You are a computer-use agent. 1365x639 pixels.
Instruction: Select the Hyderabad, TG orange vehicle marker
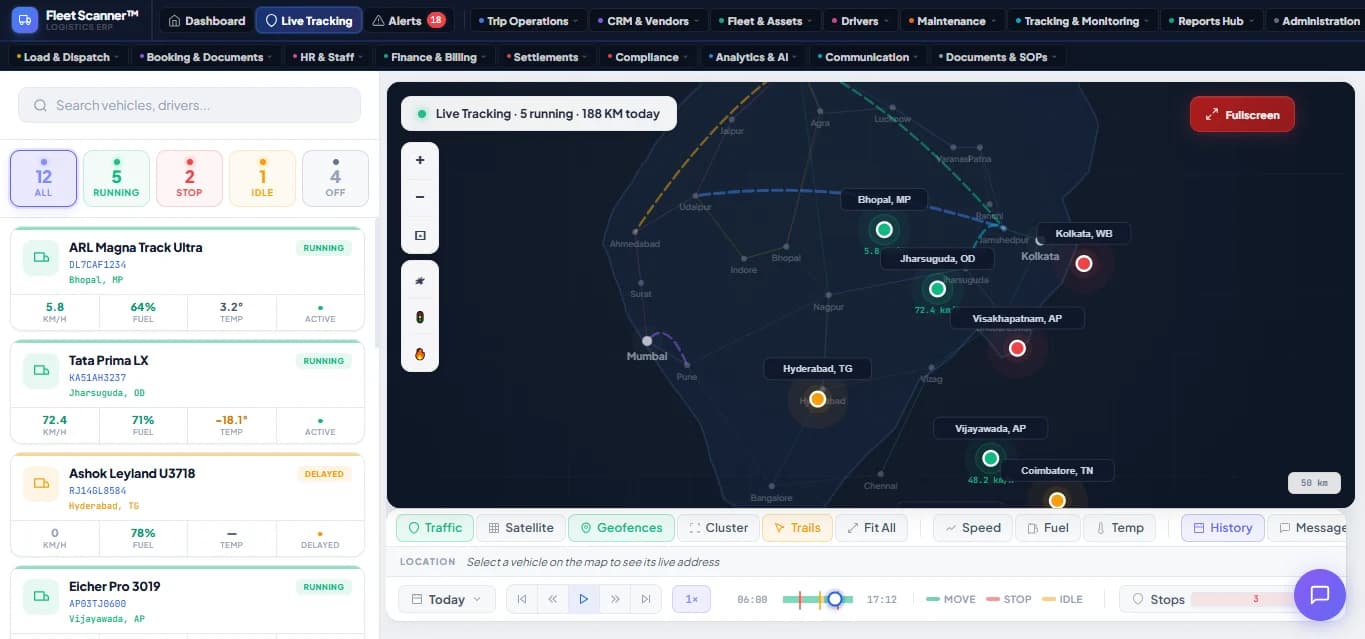pyautogui.click(x=817, y=399)
